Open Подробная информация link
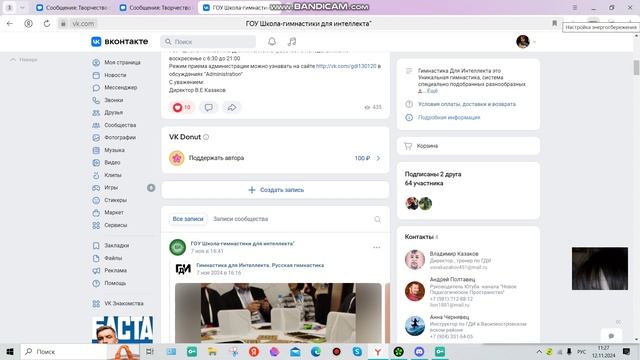 (x=449, y=118)
